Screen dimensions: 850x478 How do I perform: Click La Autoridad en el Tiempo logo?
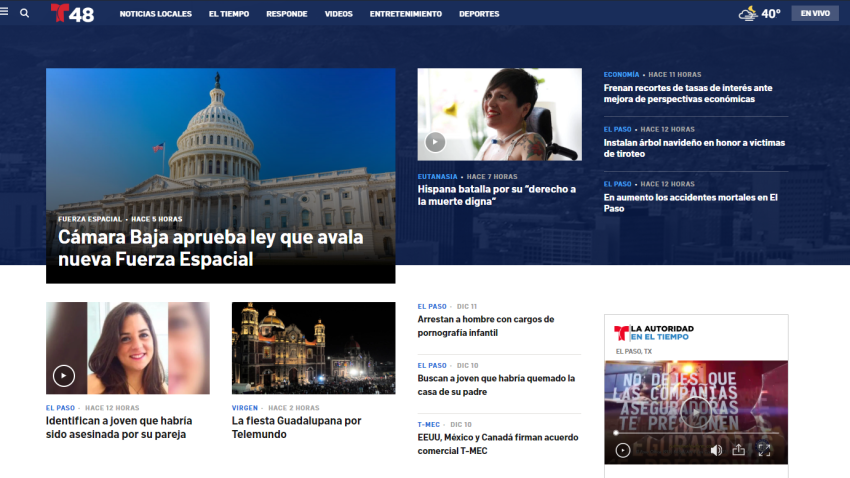(x=654, y=332)
